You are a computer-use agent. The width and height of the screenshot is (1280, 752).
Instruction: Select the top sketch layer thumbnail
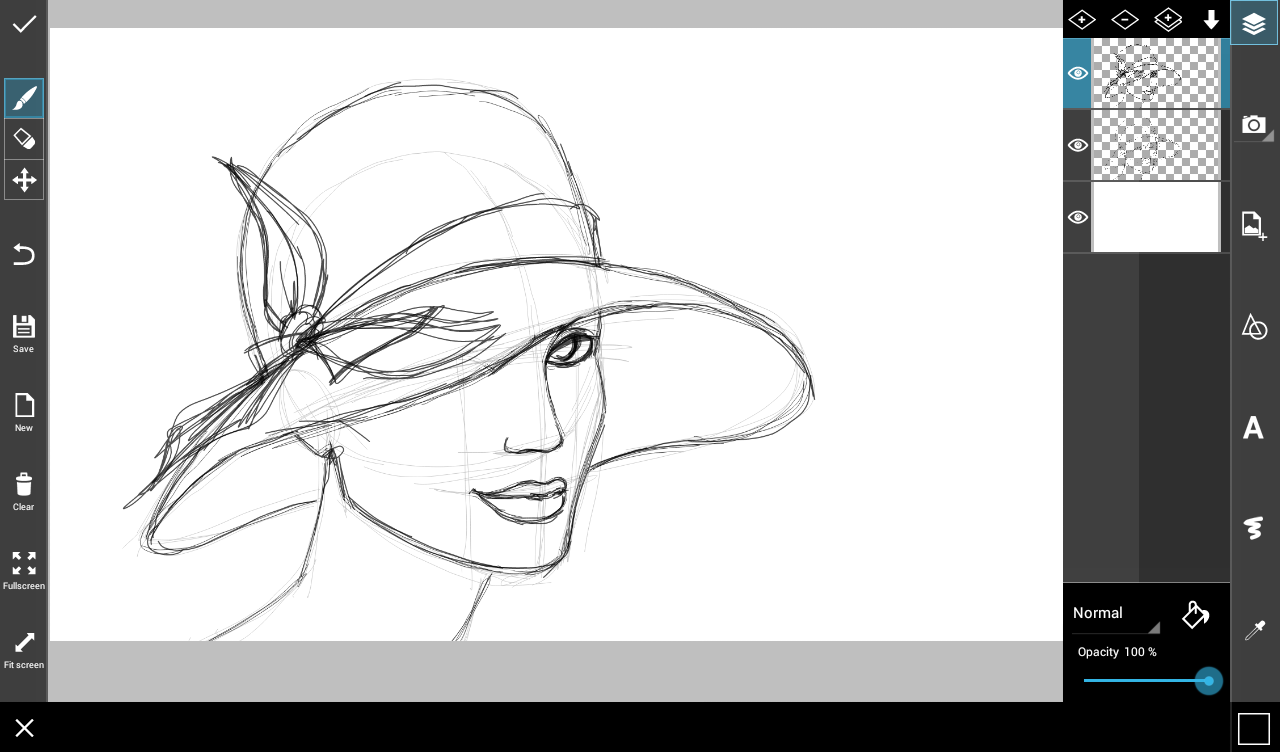coord(1156,73)
